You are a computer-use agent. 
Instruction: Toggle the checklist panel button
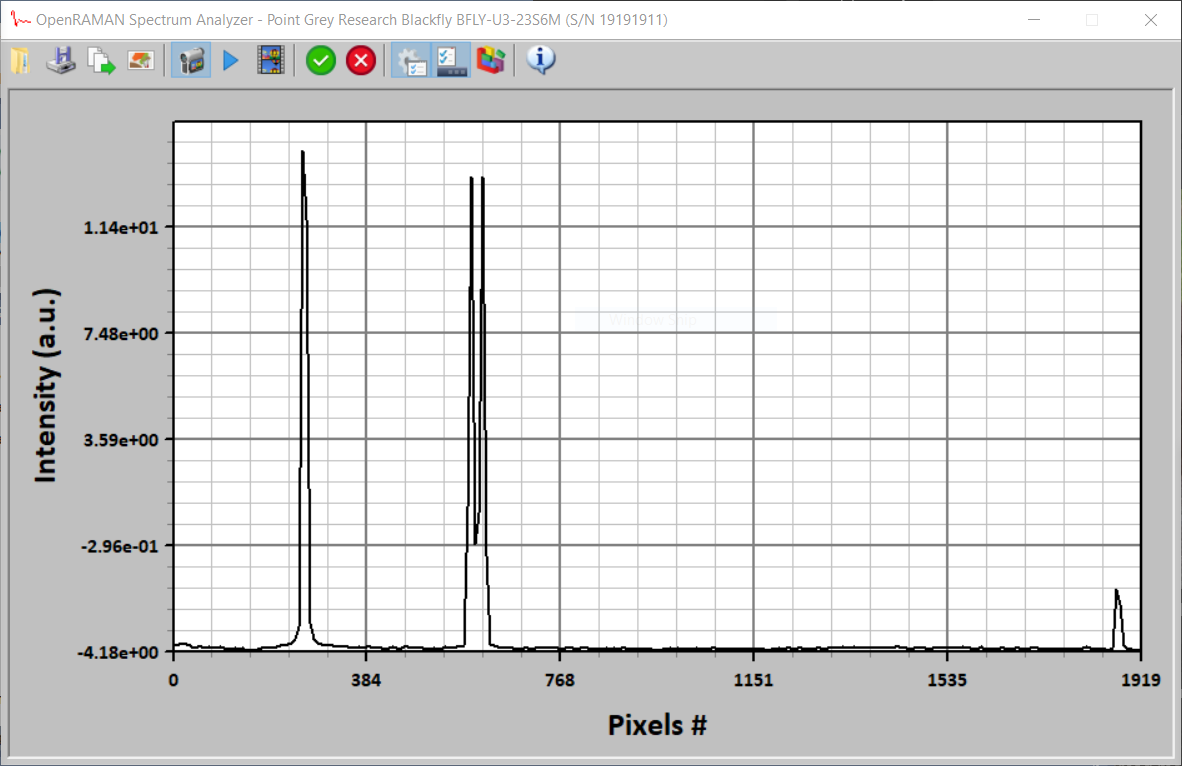(x=451, y=61)
